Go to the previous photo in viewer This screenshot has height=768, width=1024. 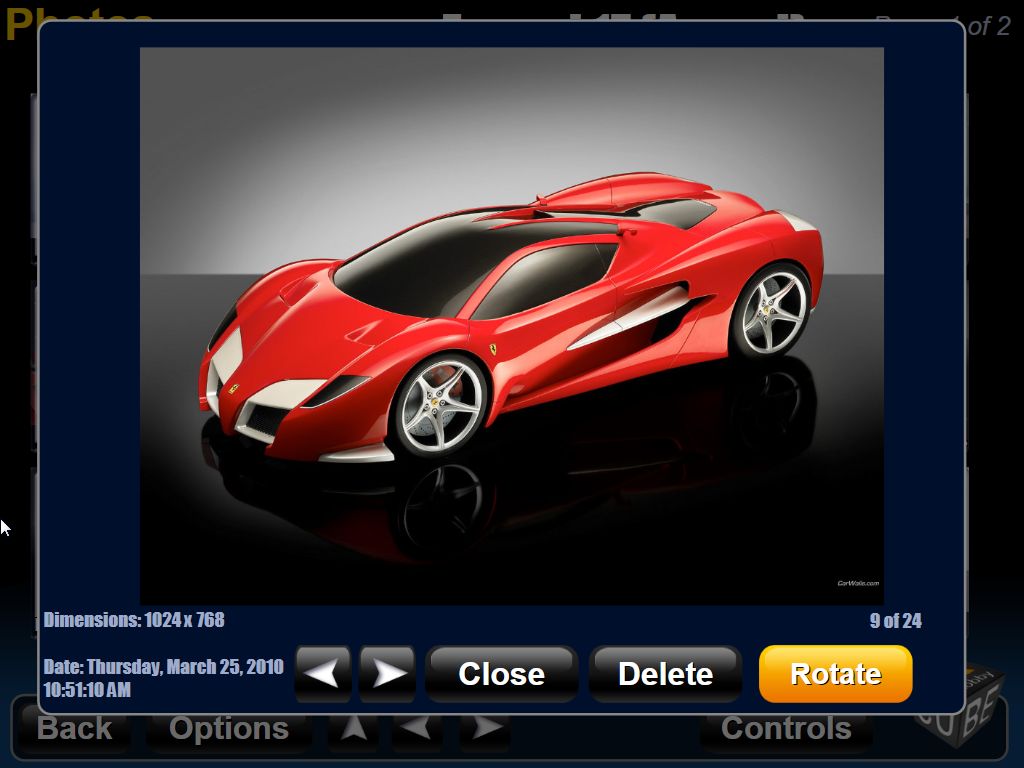point(323,673)
